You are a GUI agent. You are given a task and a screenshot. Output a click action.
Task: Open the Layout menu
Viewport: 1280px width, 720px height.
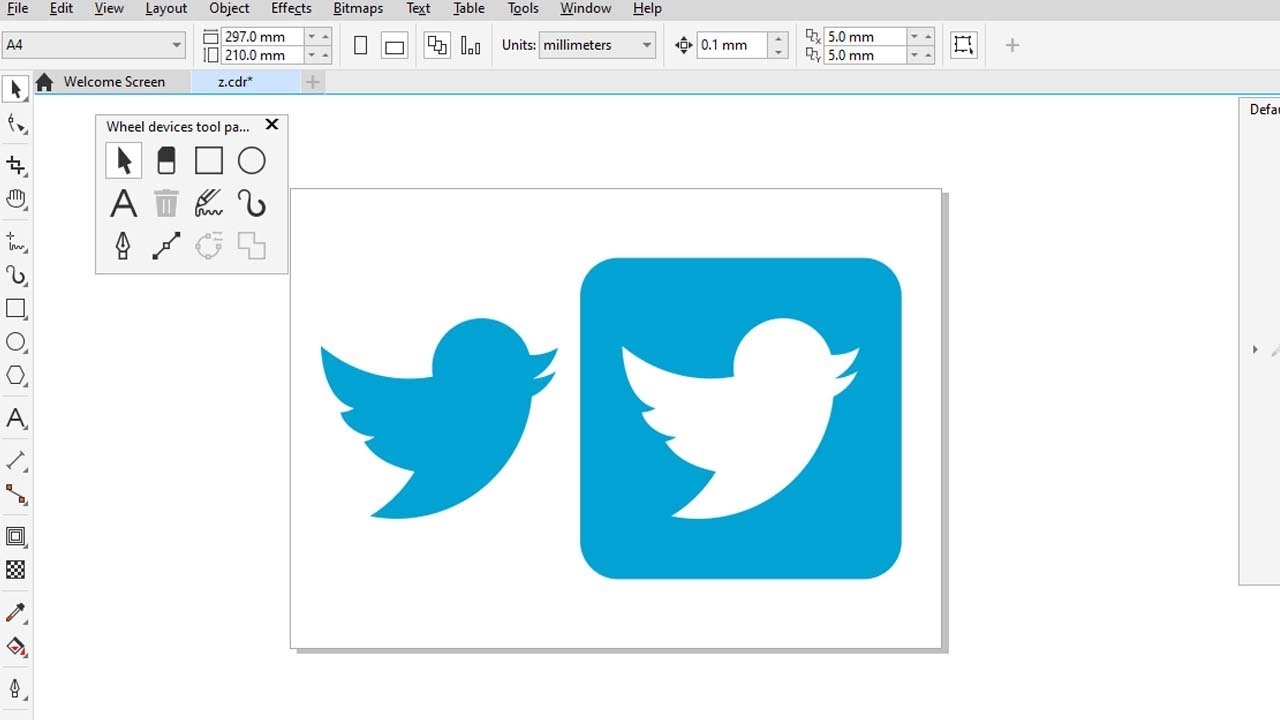click(166, 8)
